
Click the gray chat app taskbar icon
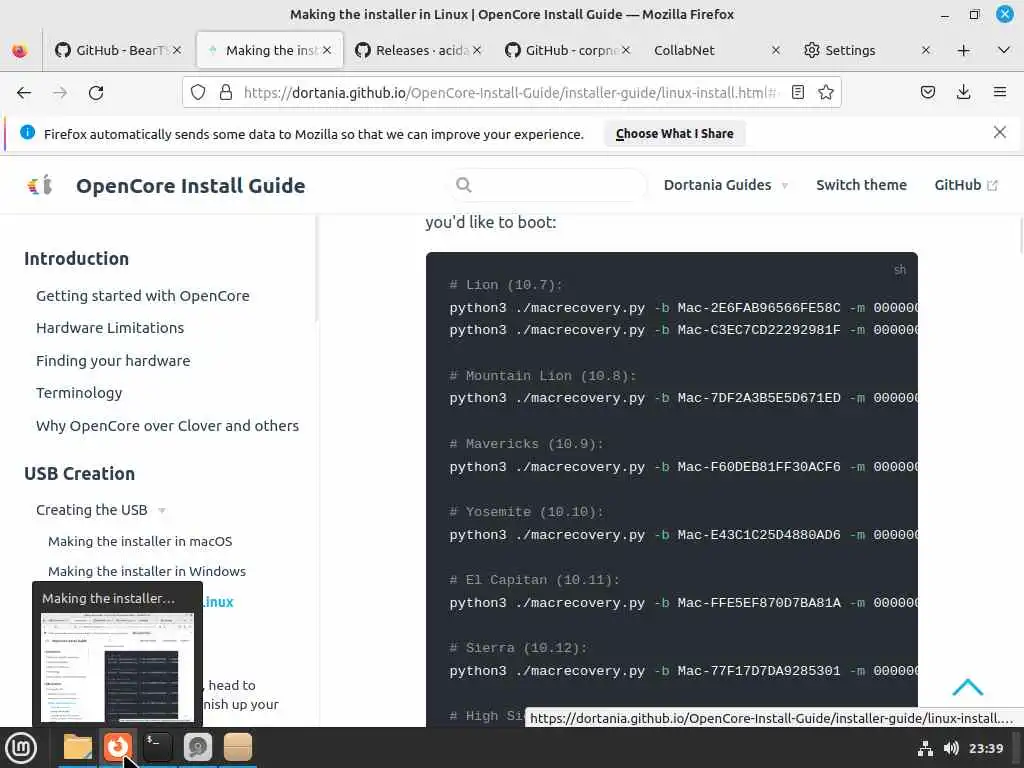point(197,747)
